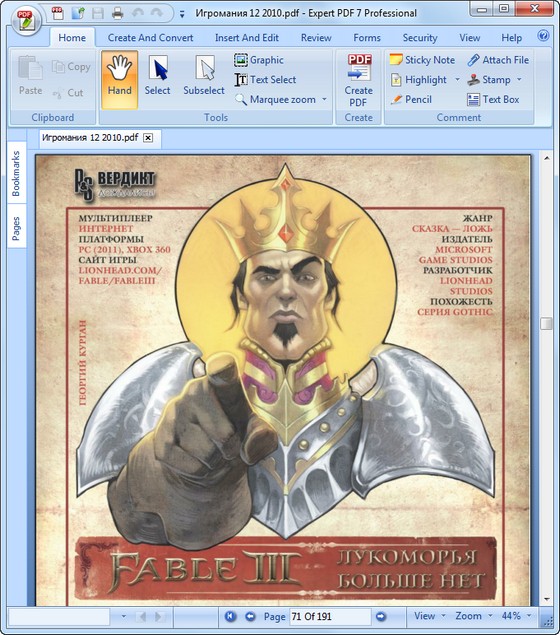This screenshot has width=560, height=635.
Task: Enable the Text Select tool
Action: pos(265,80)
